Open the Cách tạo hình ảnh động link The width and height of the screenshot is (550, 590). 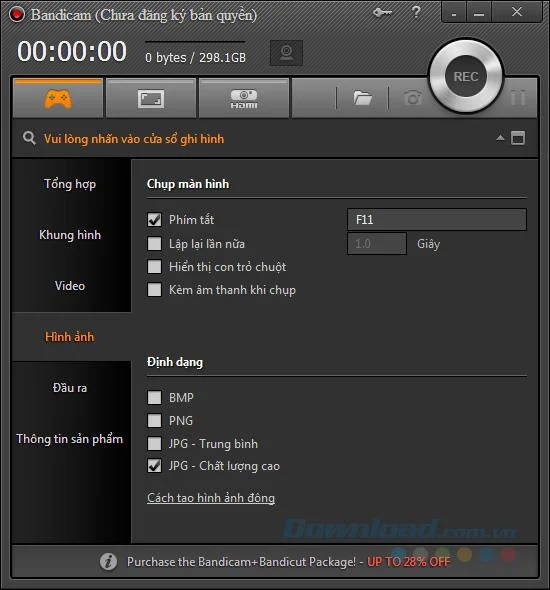[x=211, y=498]
